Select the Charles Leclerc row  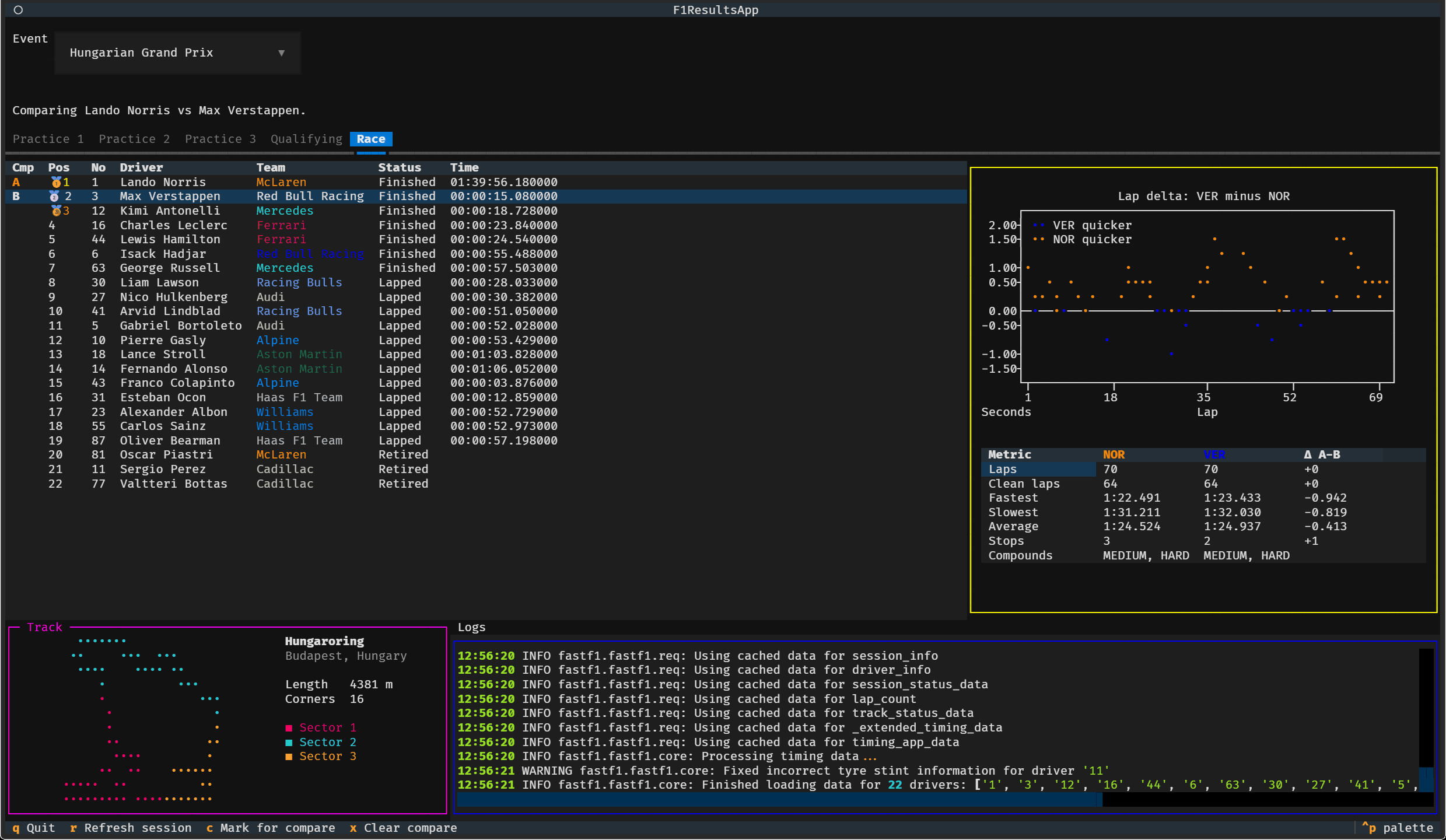[x=486, y=225]
